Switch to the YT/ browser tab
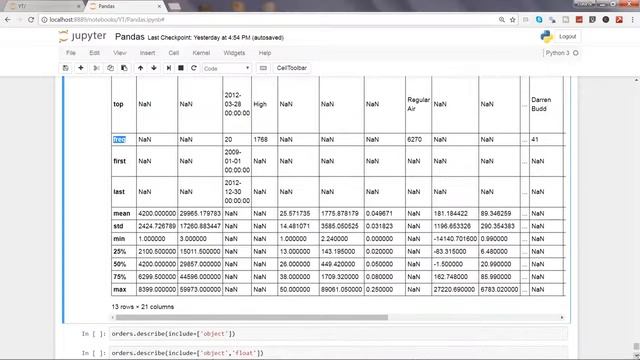The height and width of the screenshot is (360, 640). point(43,6)
